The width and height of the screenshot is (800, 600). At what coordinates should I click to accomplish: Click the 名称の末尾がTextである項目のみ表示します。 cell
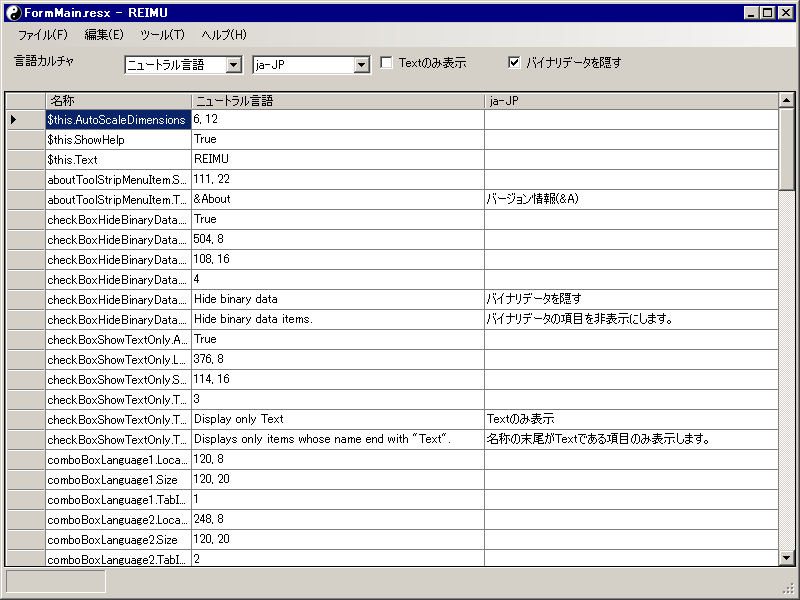click(x=632, y=439)
